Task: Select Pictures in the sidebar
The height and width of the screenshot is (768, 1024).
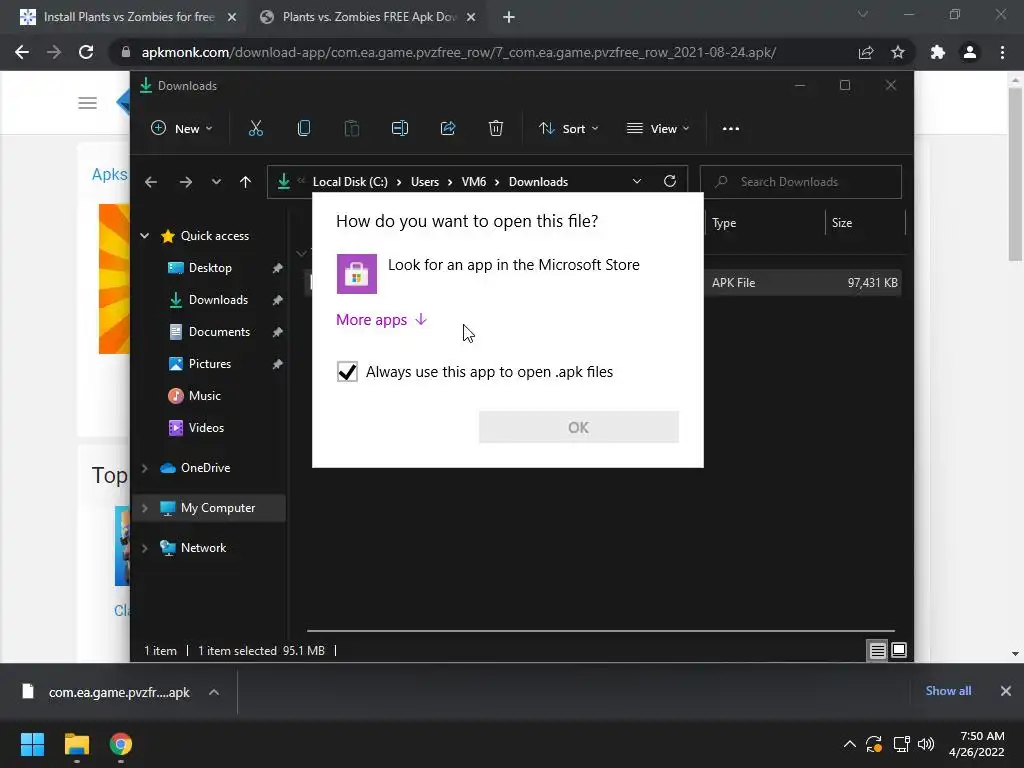Action: click(210, 364)
